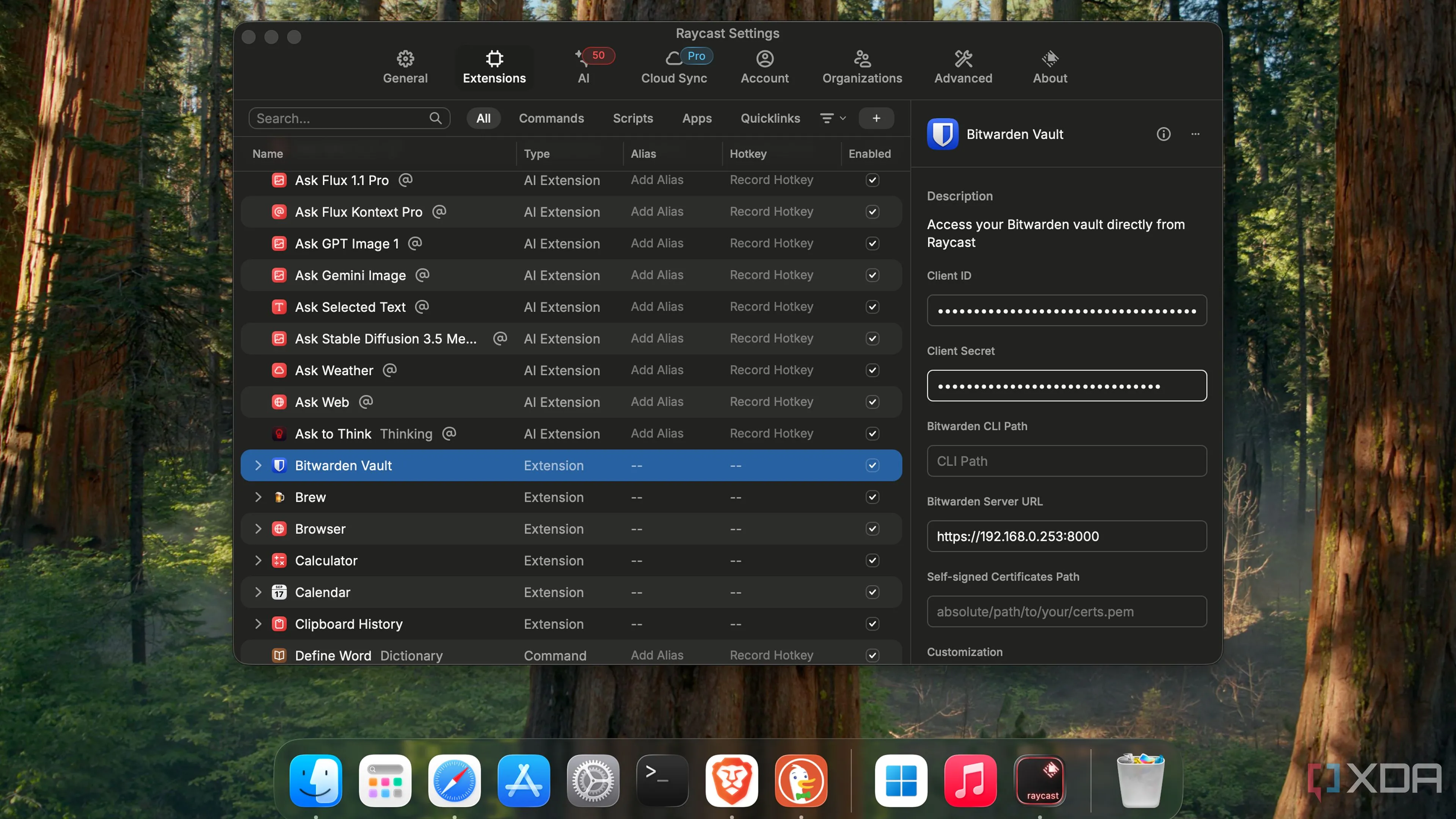This screenshot has width=1456, height=819.
Task: Click the Bitwarden Server URL field
Action: point(1066,536)
